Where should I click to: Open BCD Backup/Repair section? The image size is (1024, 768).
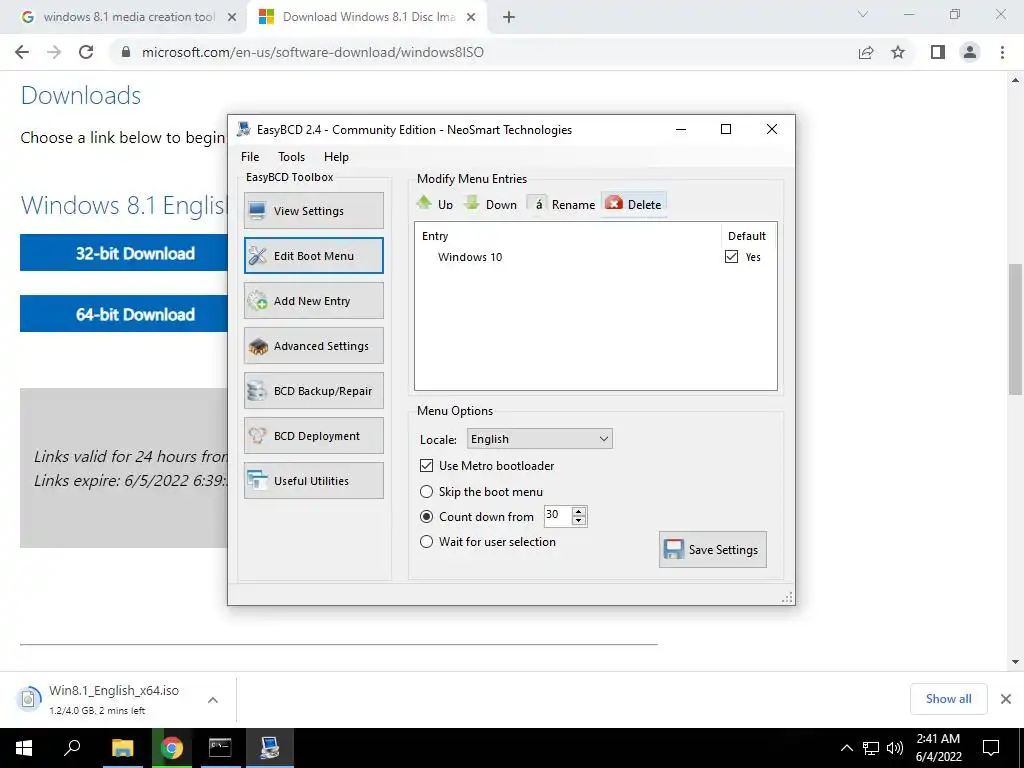click(313, 391)
